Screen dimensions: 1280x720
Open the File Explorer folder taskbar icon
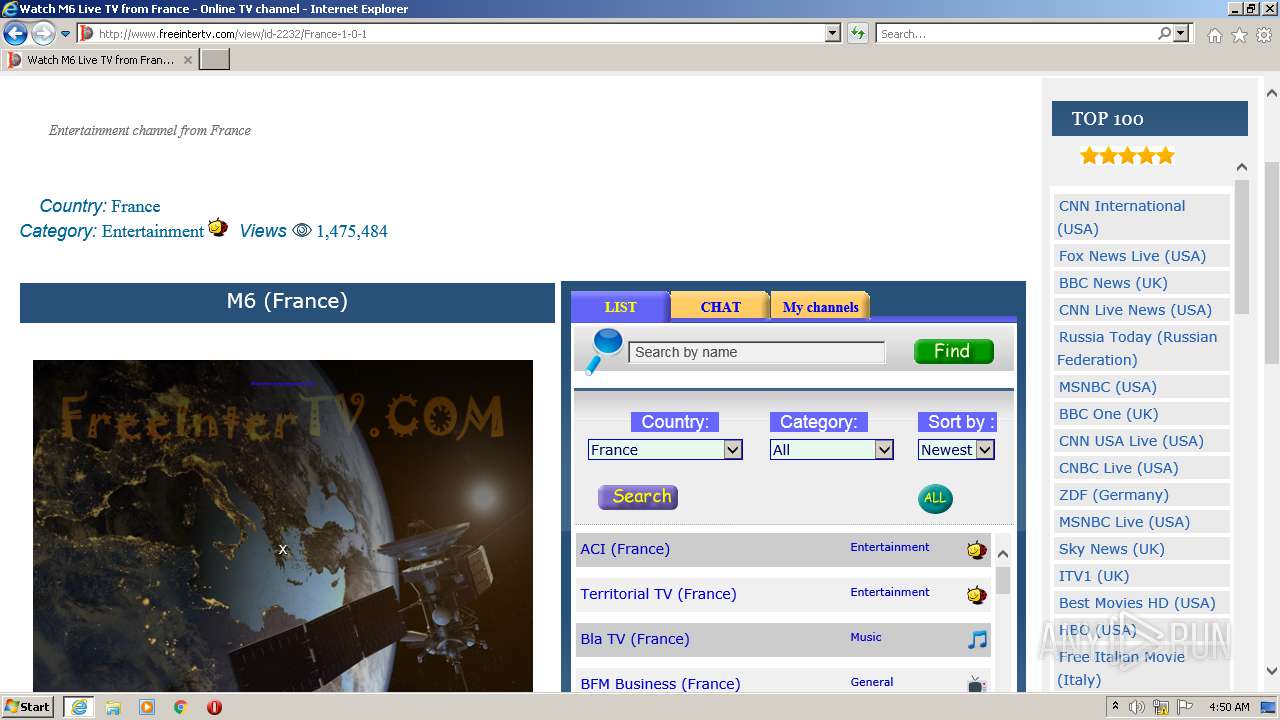[x=113, y=707]
